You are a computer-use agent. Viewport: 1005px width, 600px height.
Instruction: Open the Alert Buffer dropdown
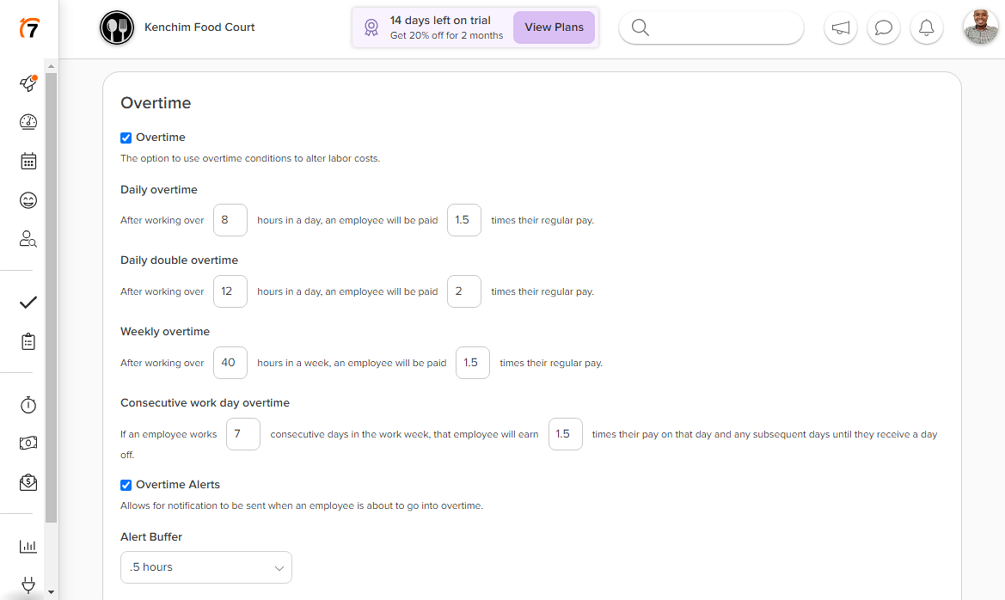click(206, 567)
